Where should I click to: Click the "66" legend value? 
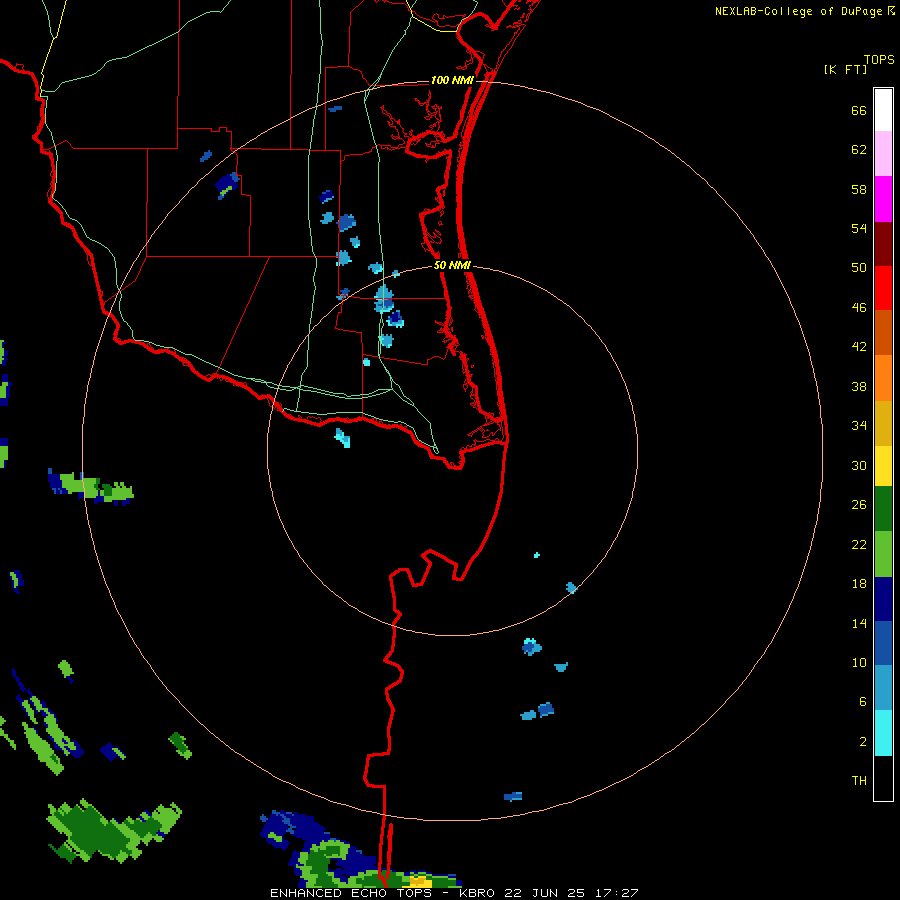tap(859, 111)
